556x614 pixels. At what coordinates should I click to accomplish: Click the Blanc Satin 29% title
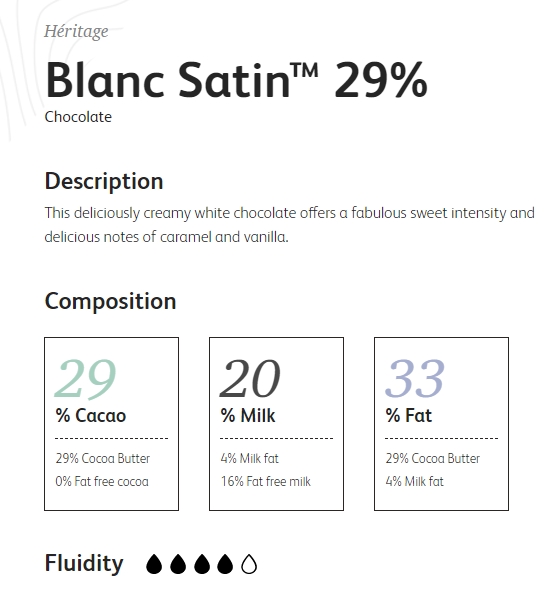coord(236,80)
